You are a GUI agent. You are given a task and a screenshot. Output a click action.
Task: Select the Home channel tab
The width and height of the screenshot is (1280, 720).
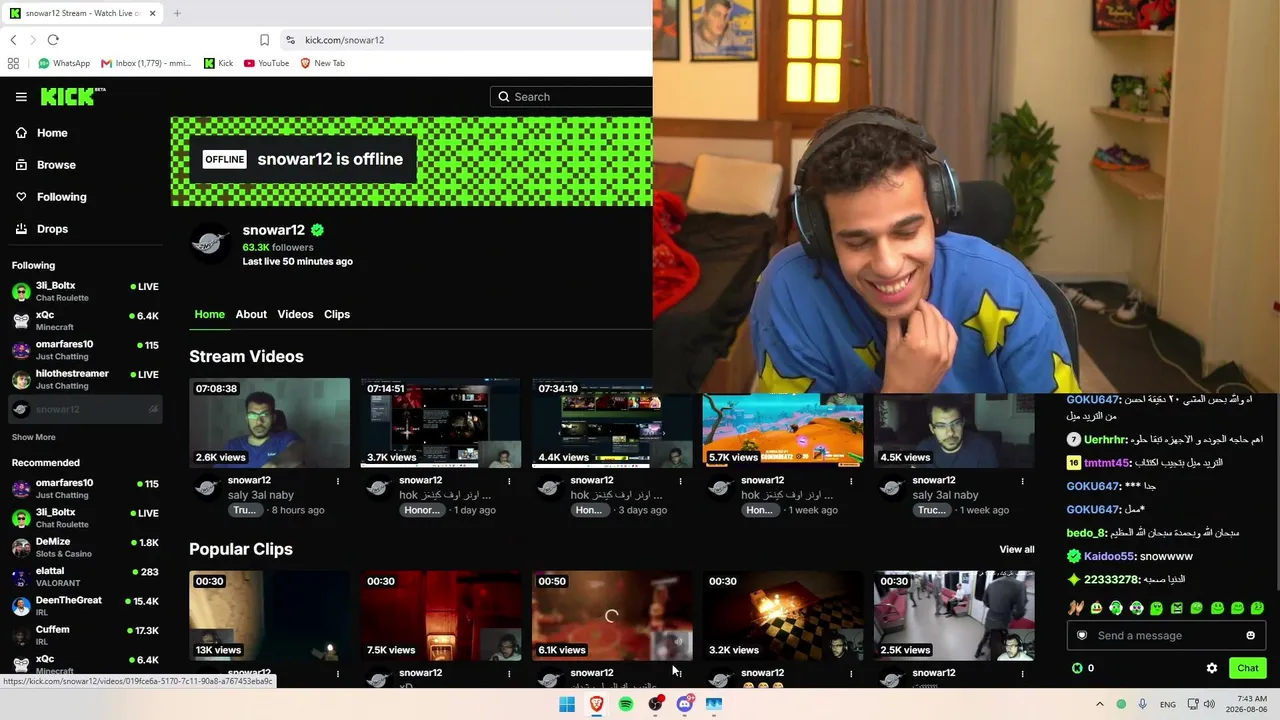coord(209,314)
